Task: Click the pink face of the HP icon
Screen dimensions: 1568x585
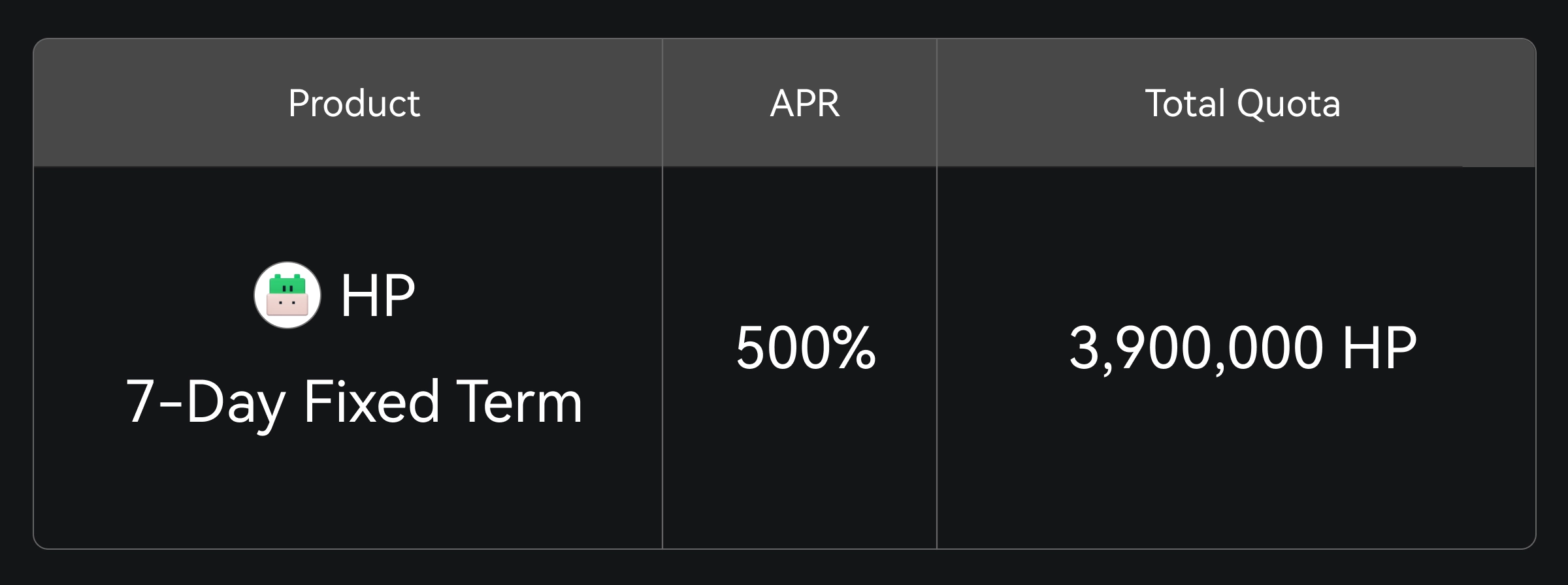Action: coord(287,305)
